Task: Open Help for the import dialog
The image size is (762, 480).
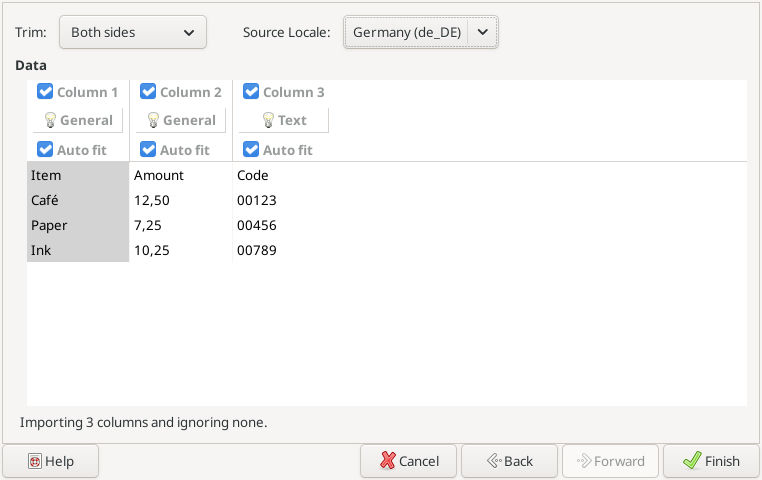Action: [51, 461]
